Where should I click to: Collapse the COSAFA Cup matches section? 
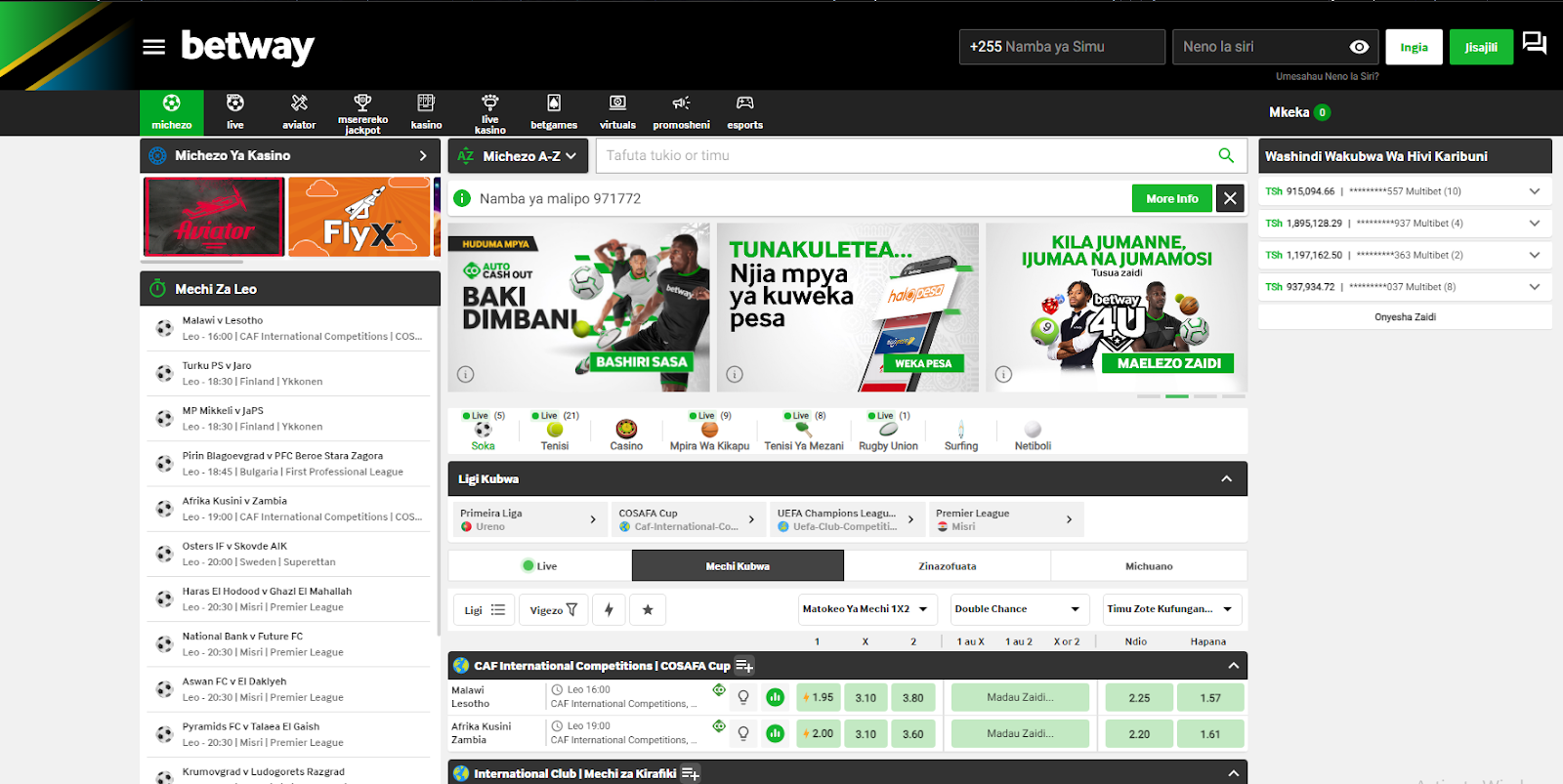[x=1234, y=666]
